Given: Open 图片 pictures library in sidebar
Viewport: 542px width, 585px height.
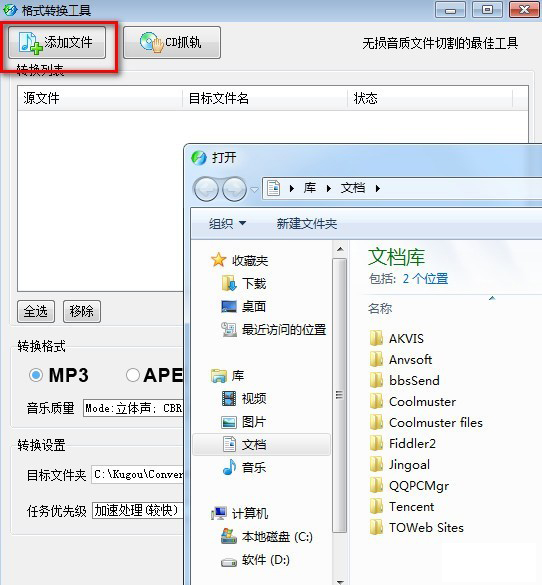Looking at the screenshot, I should (x=244, y=422).
